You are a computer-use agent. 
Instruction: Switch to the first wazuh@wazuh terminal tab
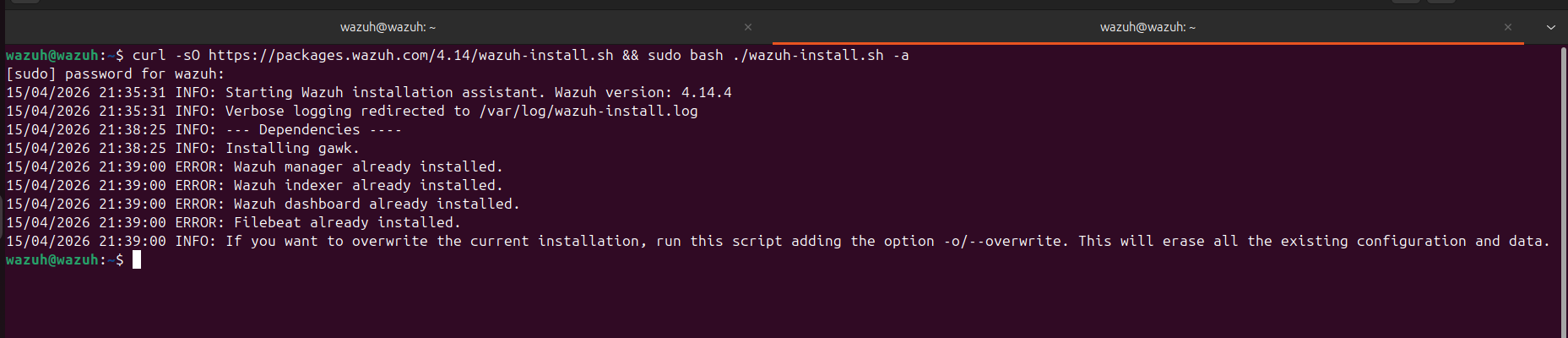[388, 27]
